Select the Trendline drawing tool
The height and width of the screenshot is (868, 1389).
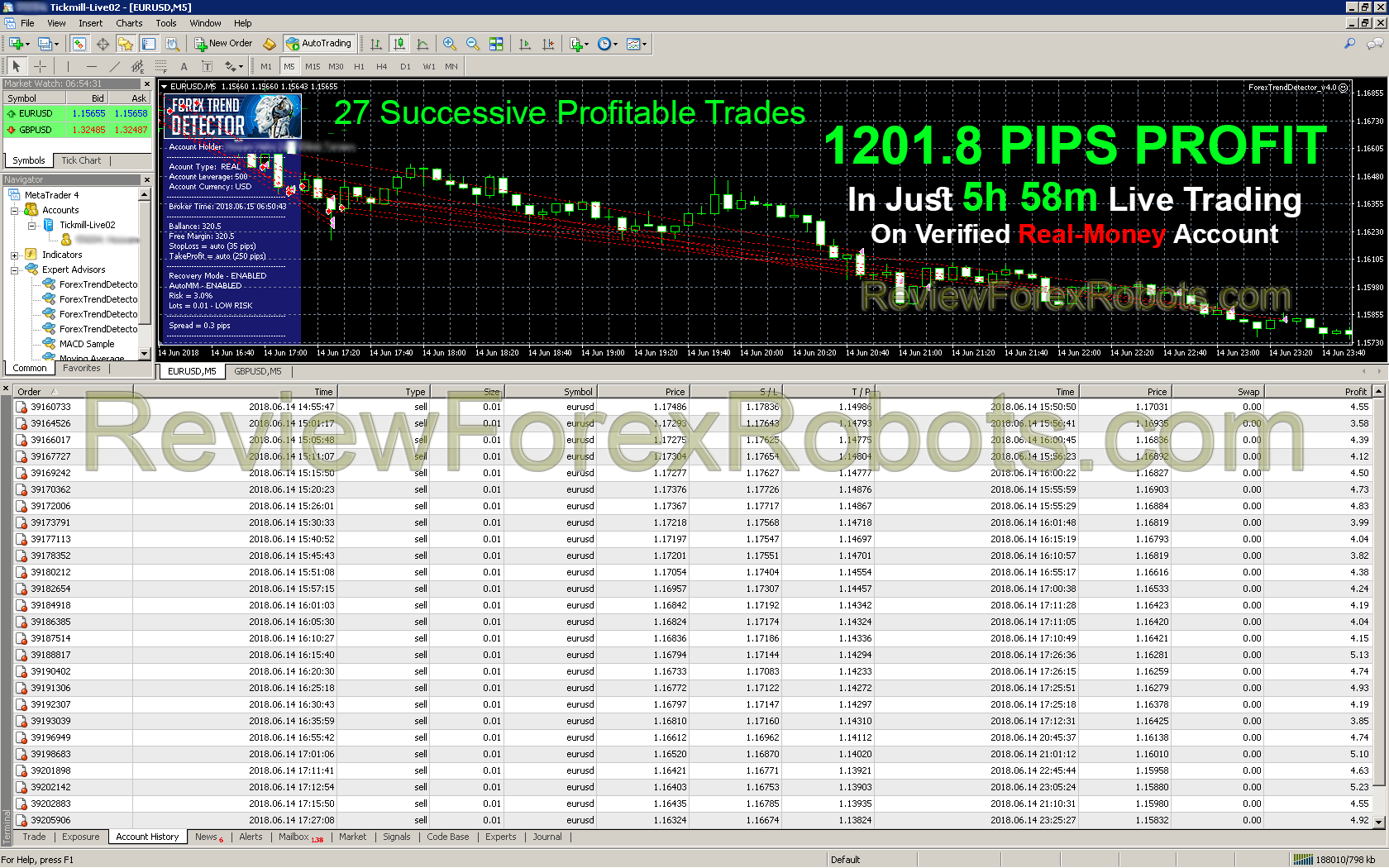click(114, 66)
